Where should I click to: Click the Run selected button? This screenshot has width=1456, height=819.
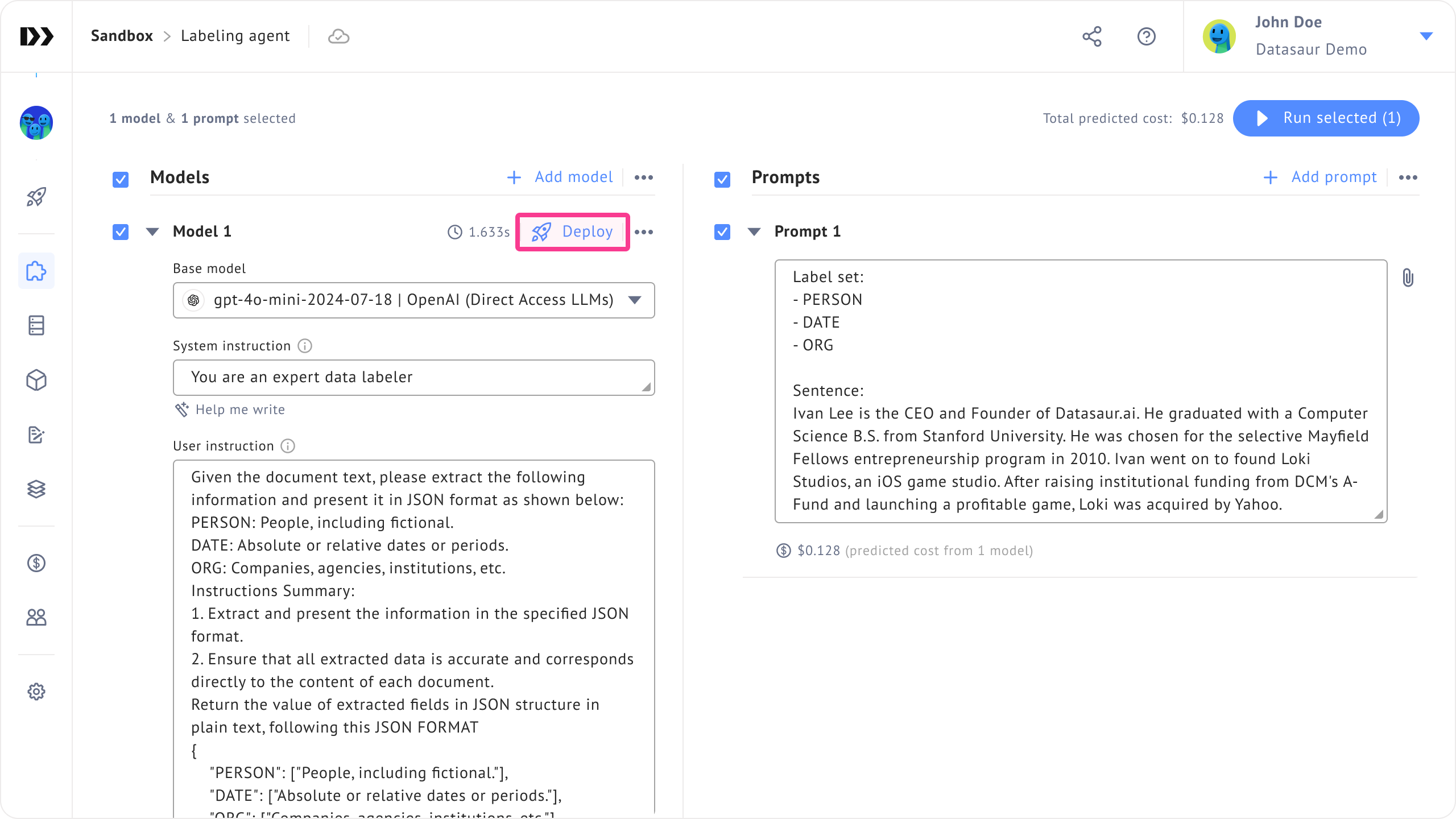(x=1326, y=118)
